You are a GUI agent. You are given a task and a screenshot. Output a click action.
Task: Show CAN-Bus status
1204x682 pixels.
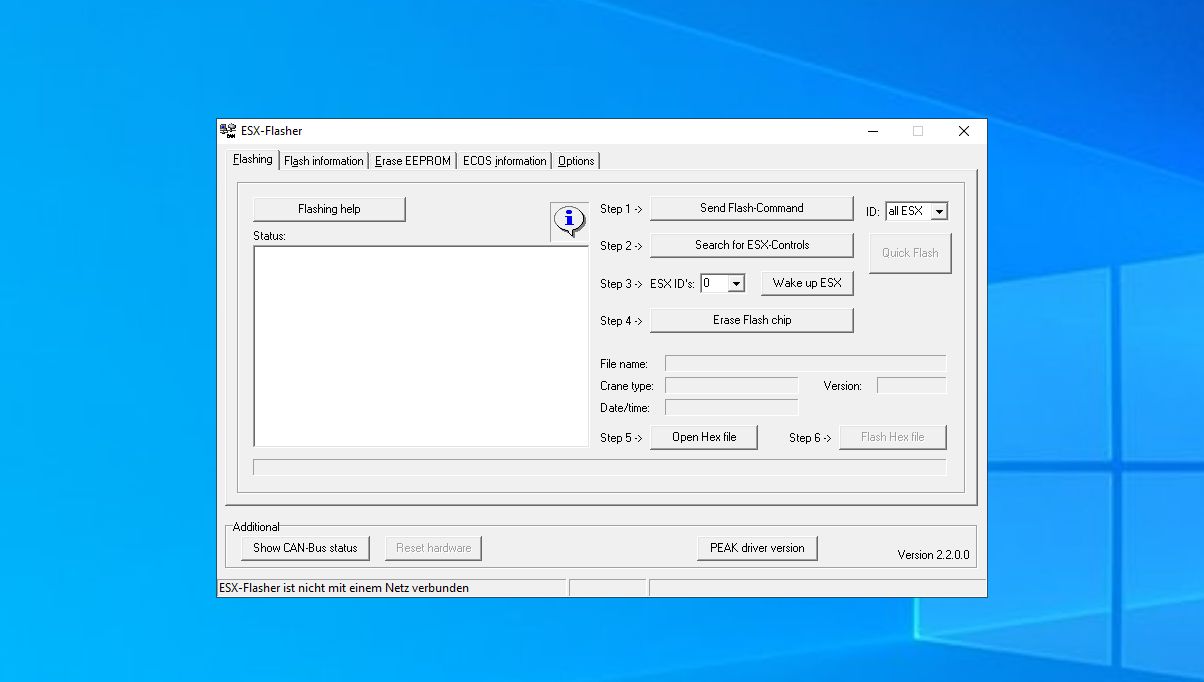(x=305, y=548)
